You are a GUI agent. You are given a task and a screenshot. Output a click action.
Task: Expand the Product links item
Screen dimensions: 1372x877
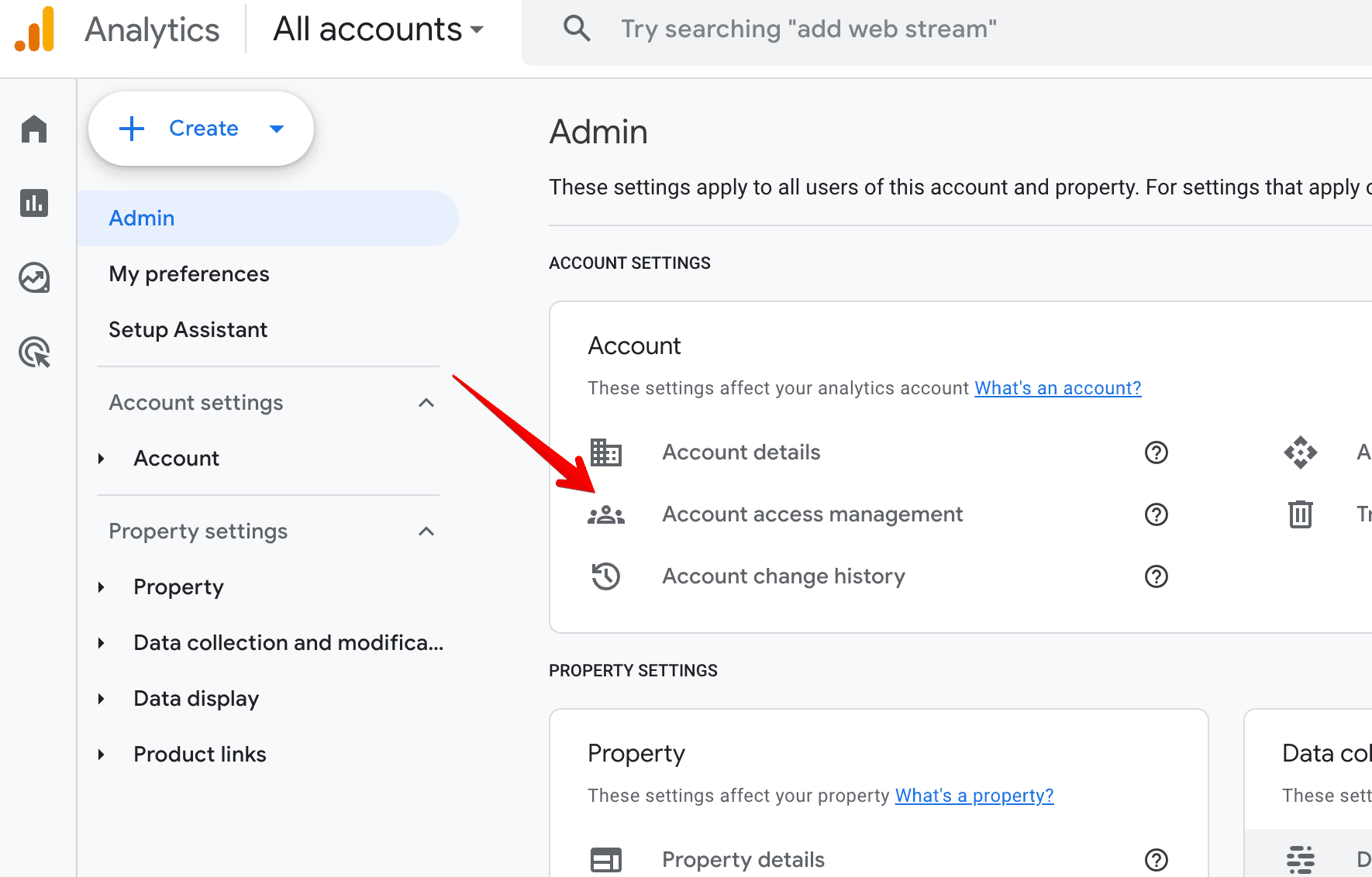point(102,755)
